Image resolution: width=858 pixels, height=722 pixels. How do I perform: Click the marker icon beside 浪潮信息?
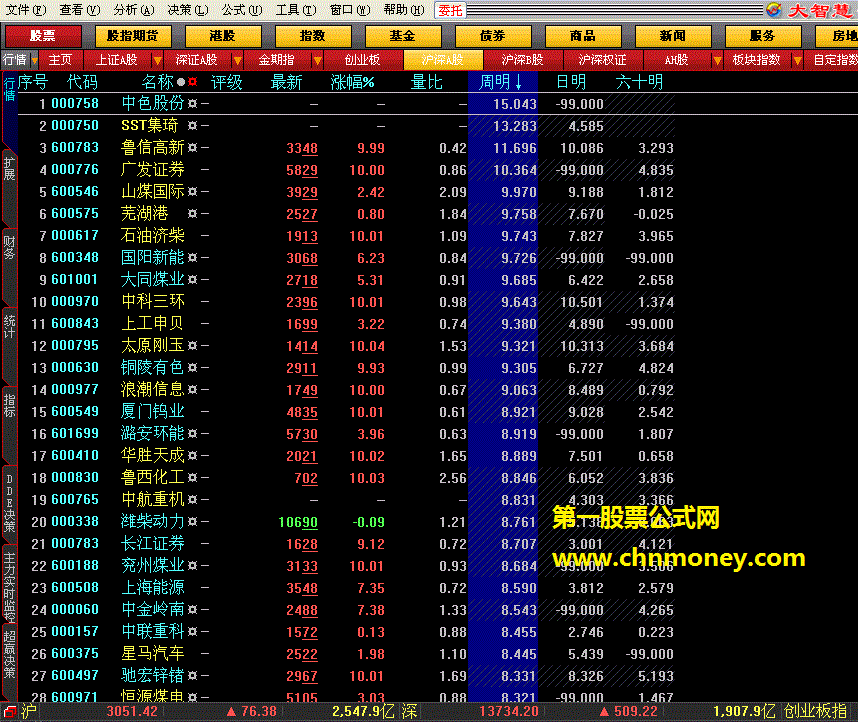192,390
